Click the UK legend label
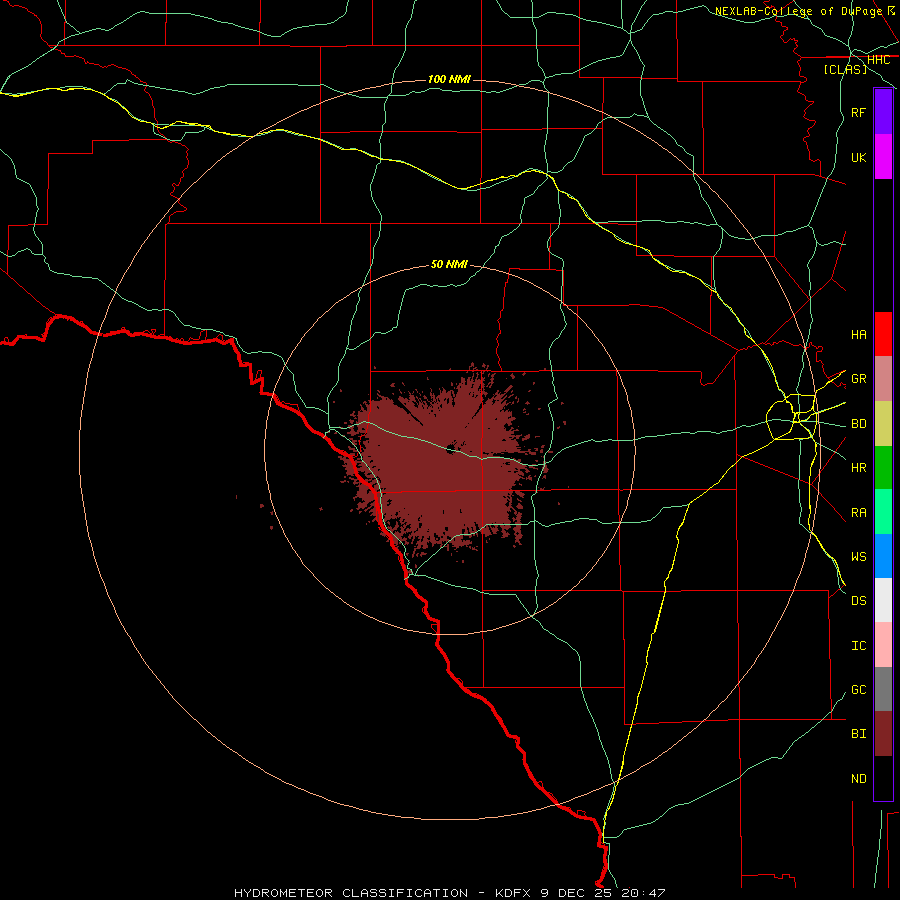 click(x=858, y=158)
